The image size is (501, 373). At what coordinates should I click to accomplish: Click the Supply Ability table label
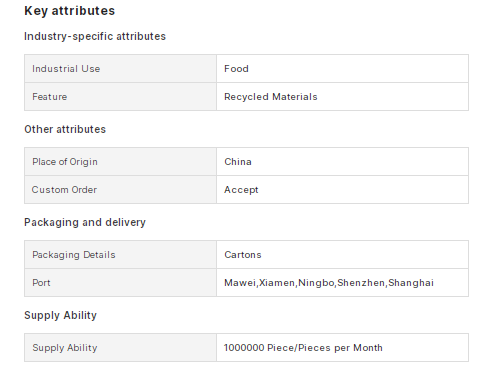(65, 348)
